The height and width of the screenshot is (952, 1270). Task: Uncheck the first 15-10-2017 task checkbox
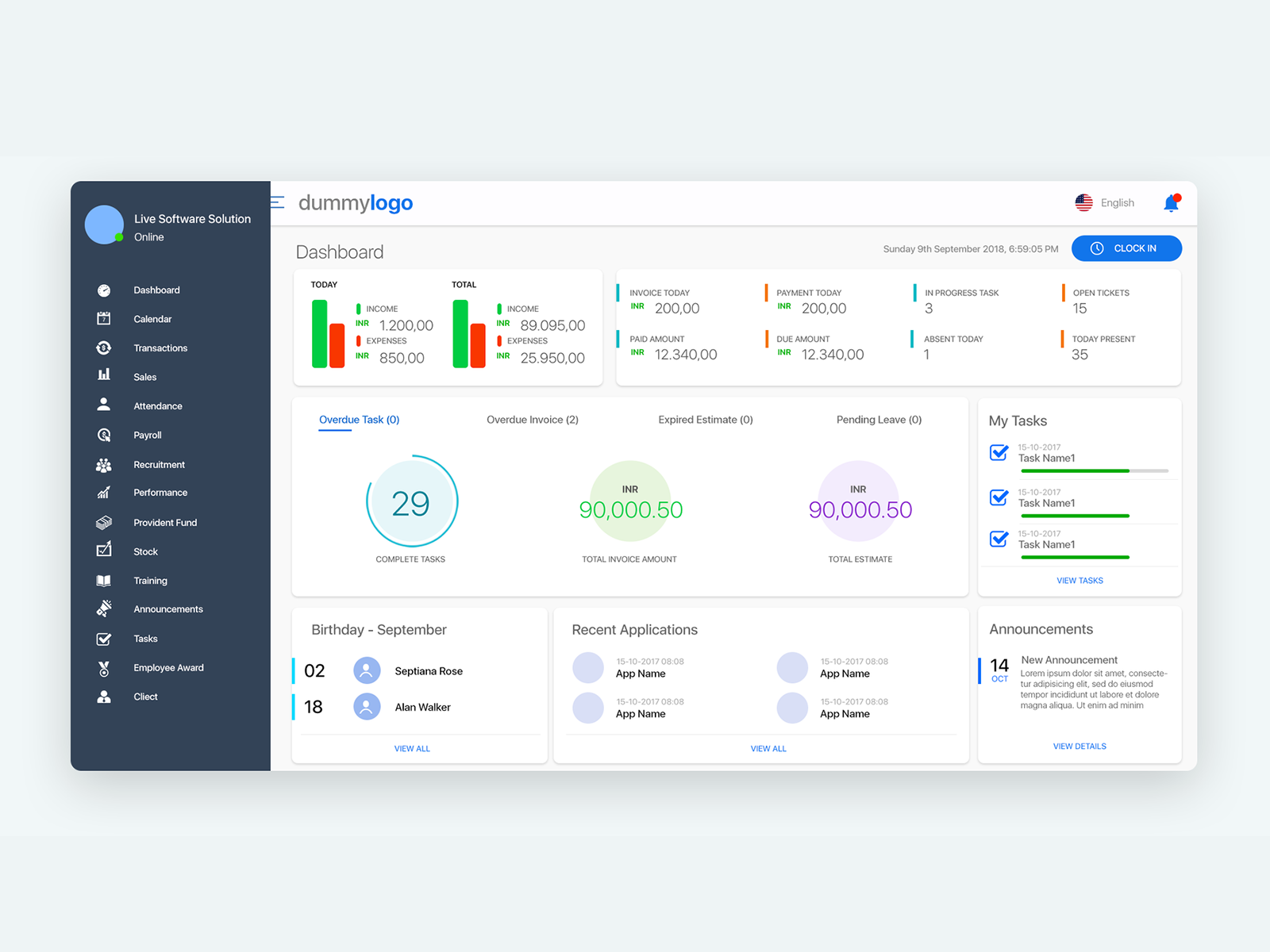[999, 452]
